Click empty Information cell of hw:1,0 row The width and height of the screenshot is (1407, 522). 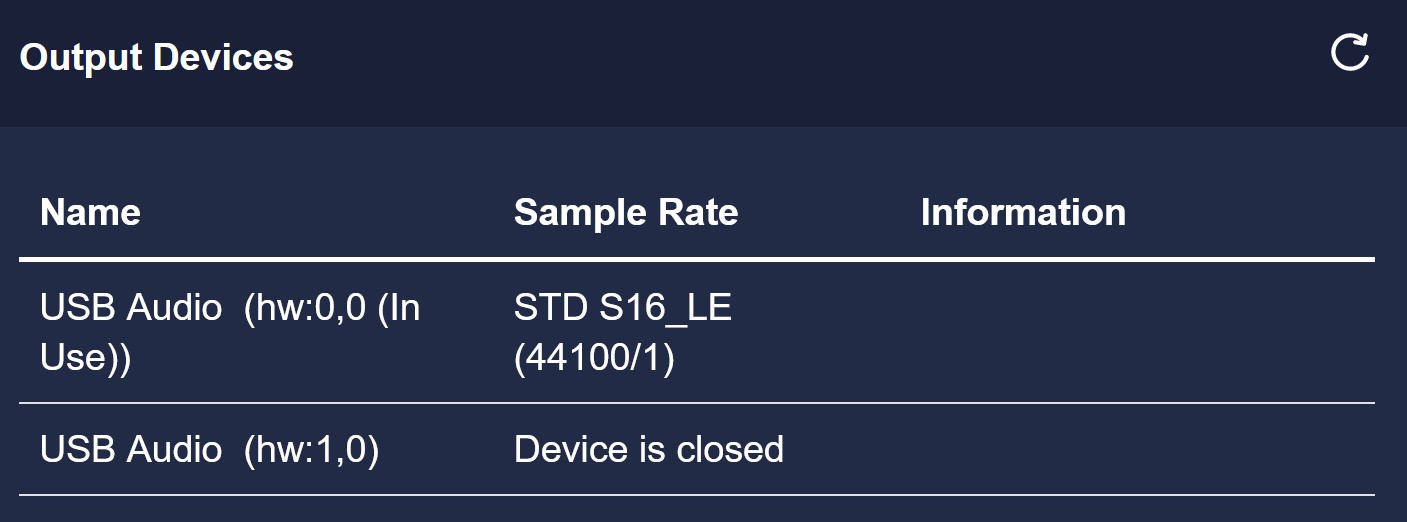pyautogui.click(x=1147, y=449)
